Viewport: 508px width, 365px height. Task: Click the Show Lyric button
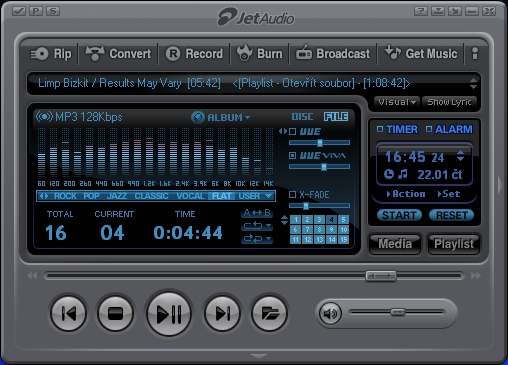coord(449,102)
